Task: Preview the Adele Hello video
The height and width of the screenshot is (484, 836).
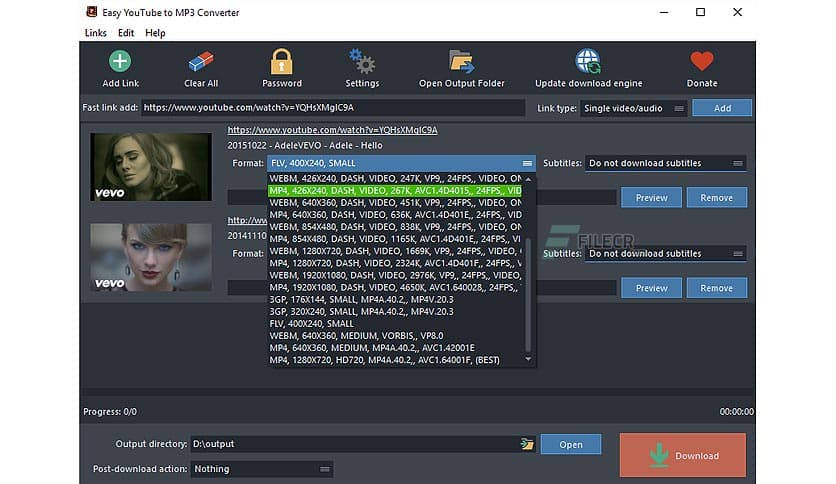Action: click(651, 197)
